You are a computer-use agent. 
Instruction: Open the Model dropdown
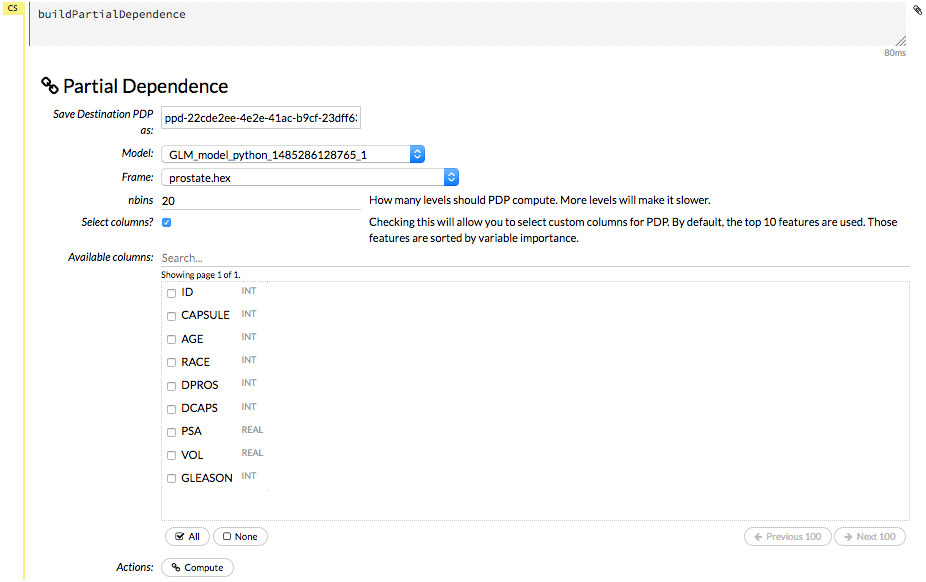[293, 154]
